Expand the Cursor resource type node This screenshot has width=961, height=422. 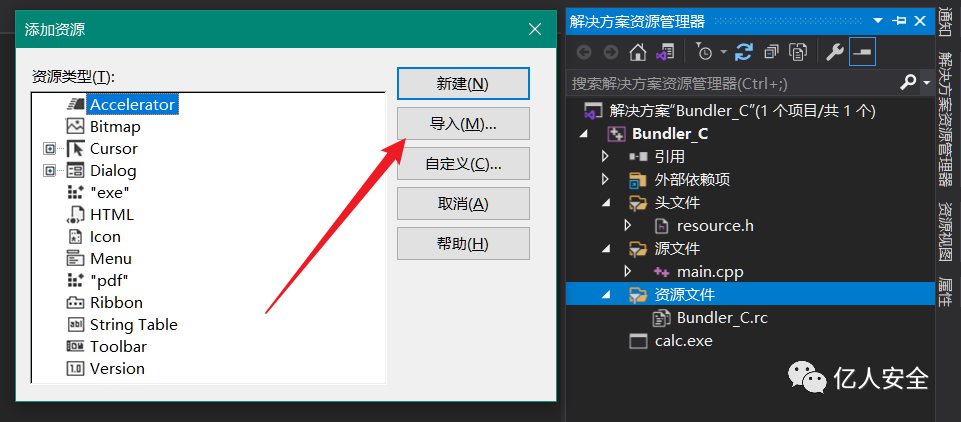(49, 149)
